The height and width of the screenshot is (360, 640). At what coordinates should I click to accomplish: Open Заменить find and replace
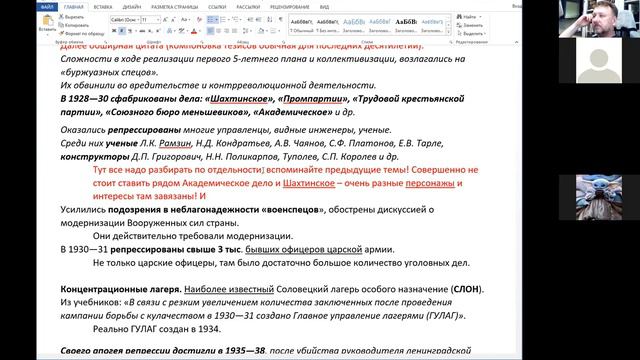[x=469, y=25]
